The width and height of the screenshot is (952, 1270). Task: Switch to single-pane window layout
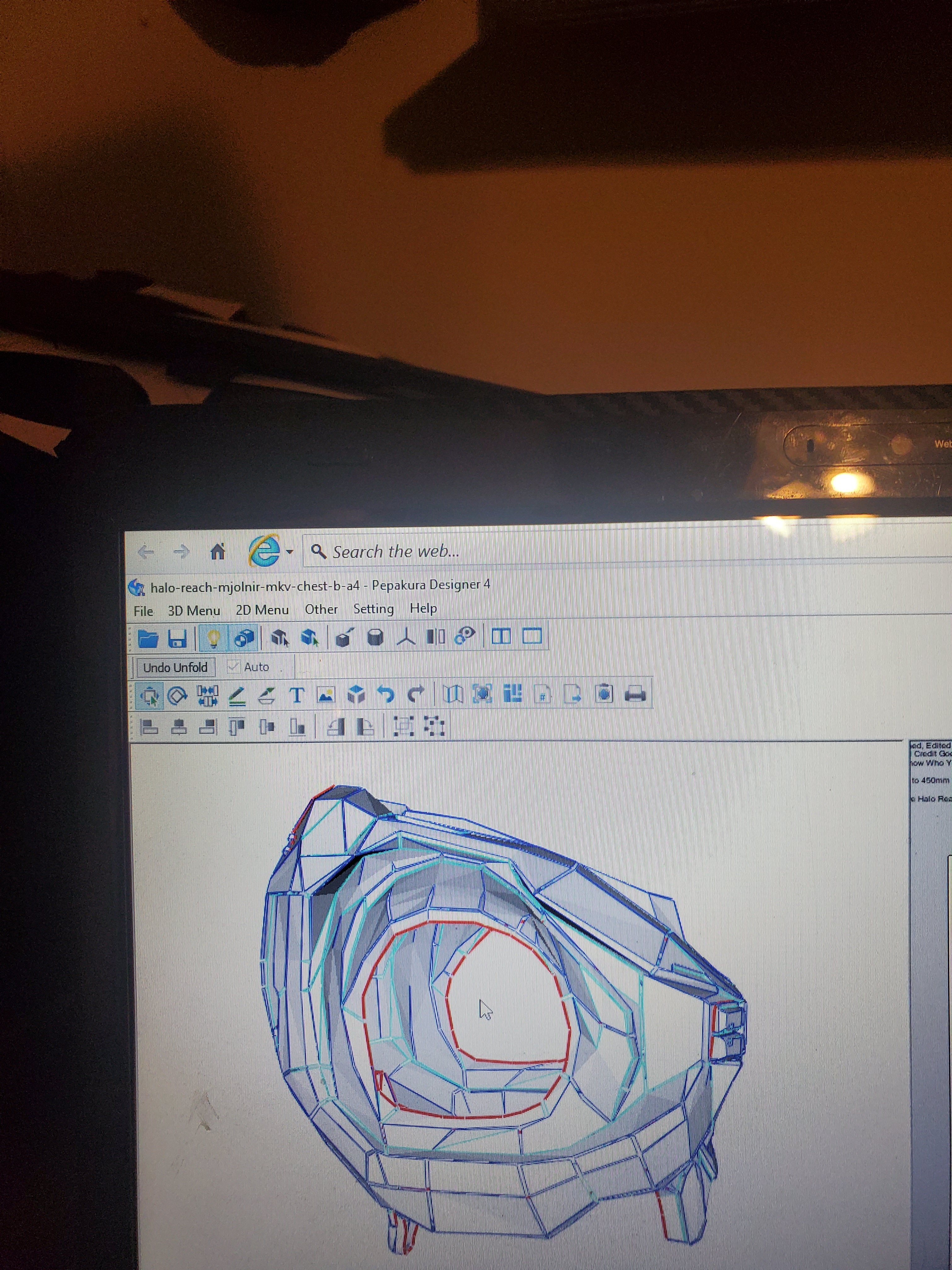click(532, 636)
